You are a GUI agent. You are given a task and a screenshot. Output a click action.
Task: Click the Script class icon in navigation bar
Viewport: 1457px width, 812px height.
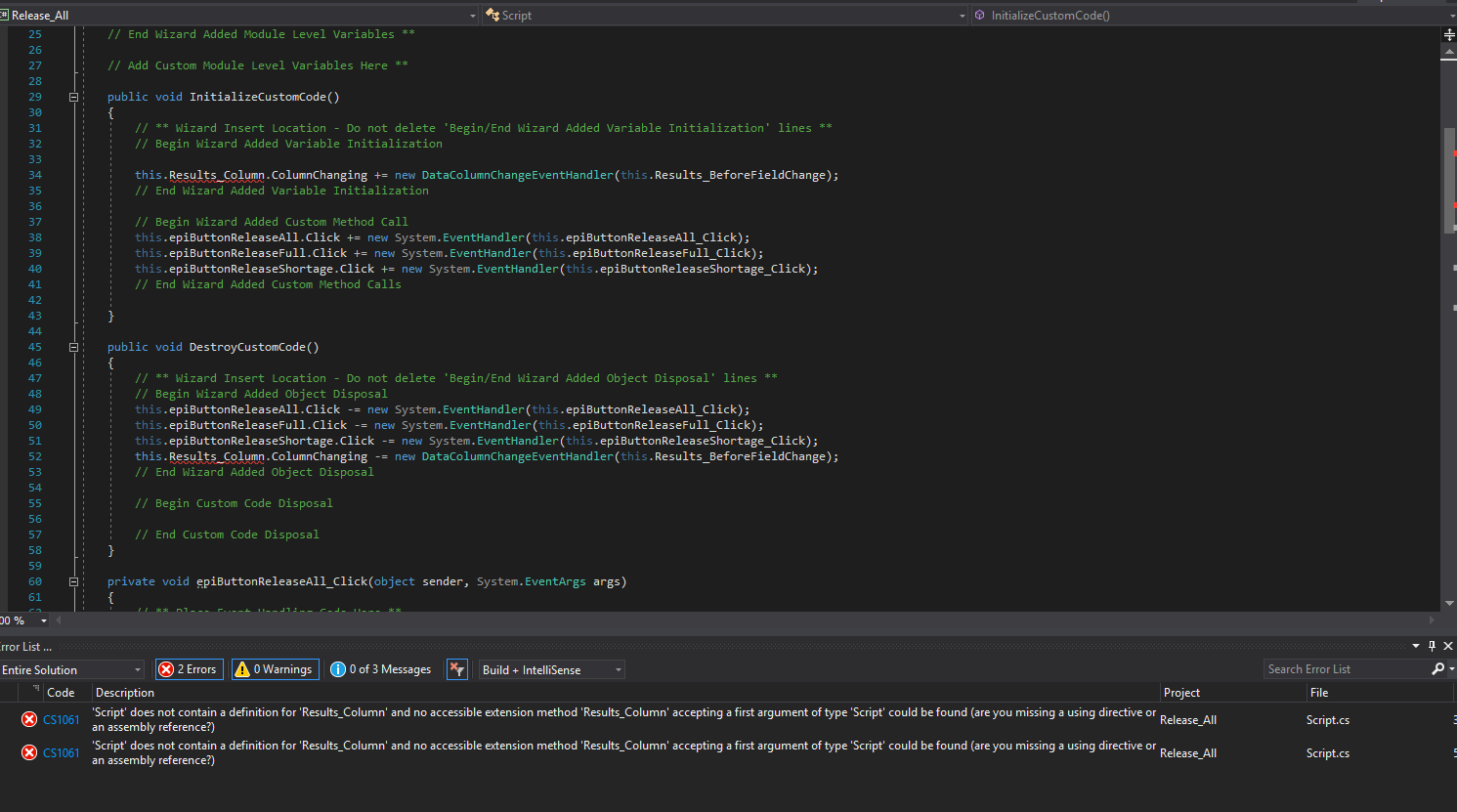click(493, 15)
